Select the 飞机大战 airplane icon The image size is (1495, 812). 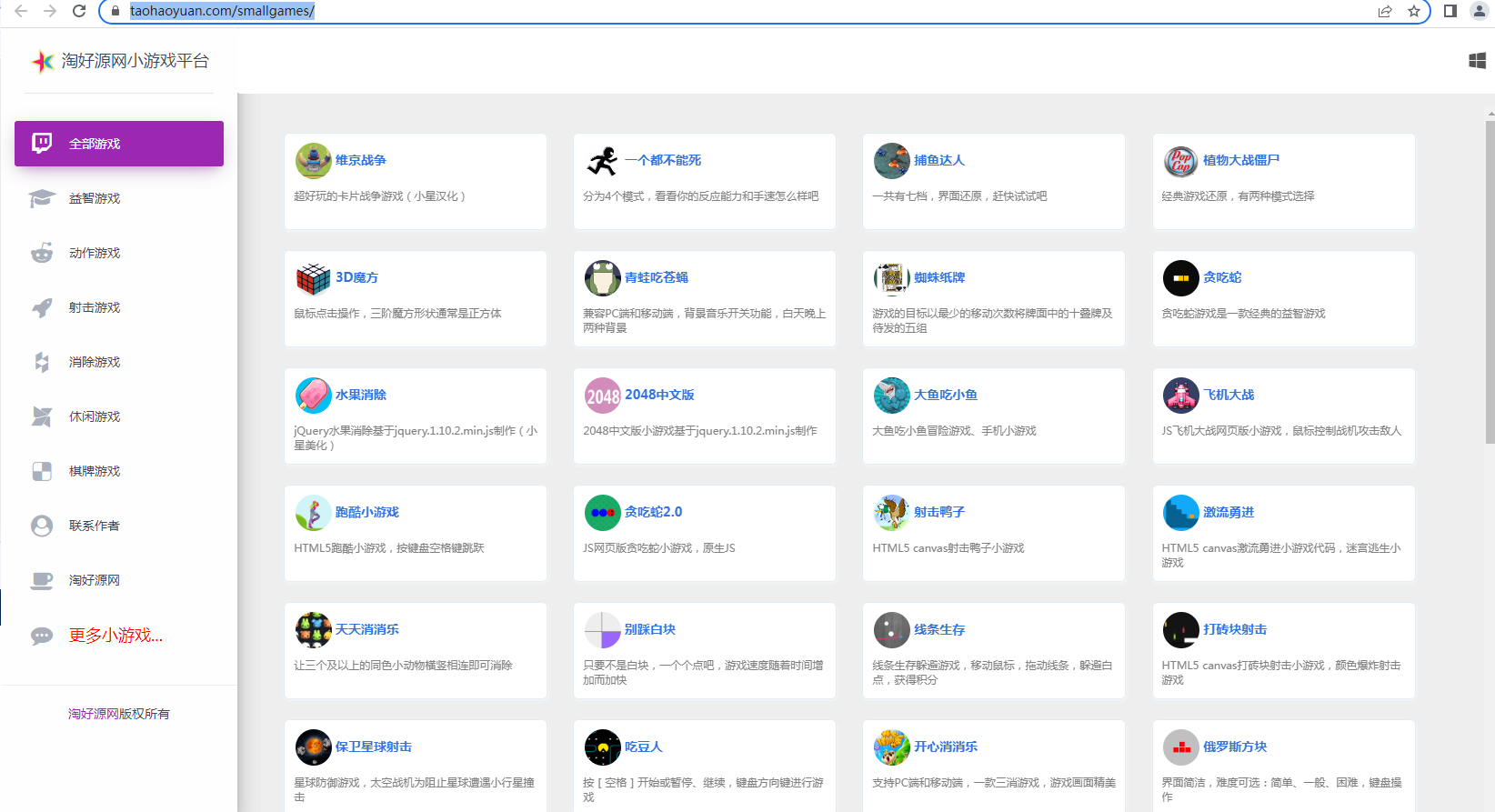1180,396
